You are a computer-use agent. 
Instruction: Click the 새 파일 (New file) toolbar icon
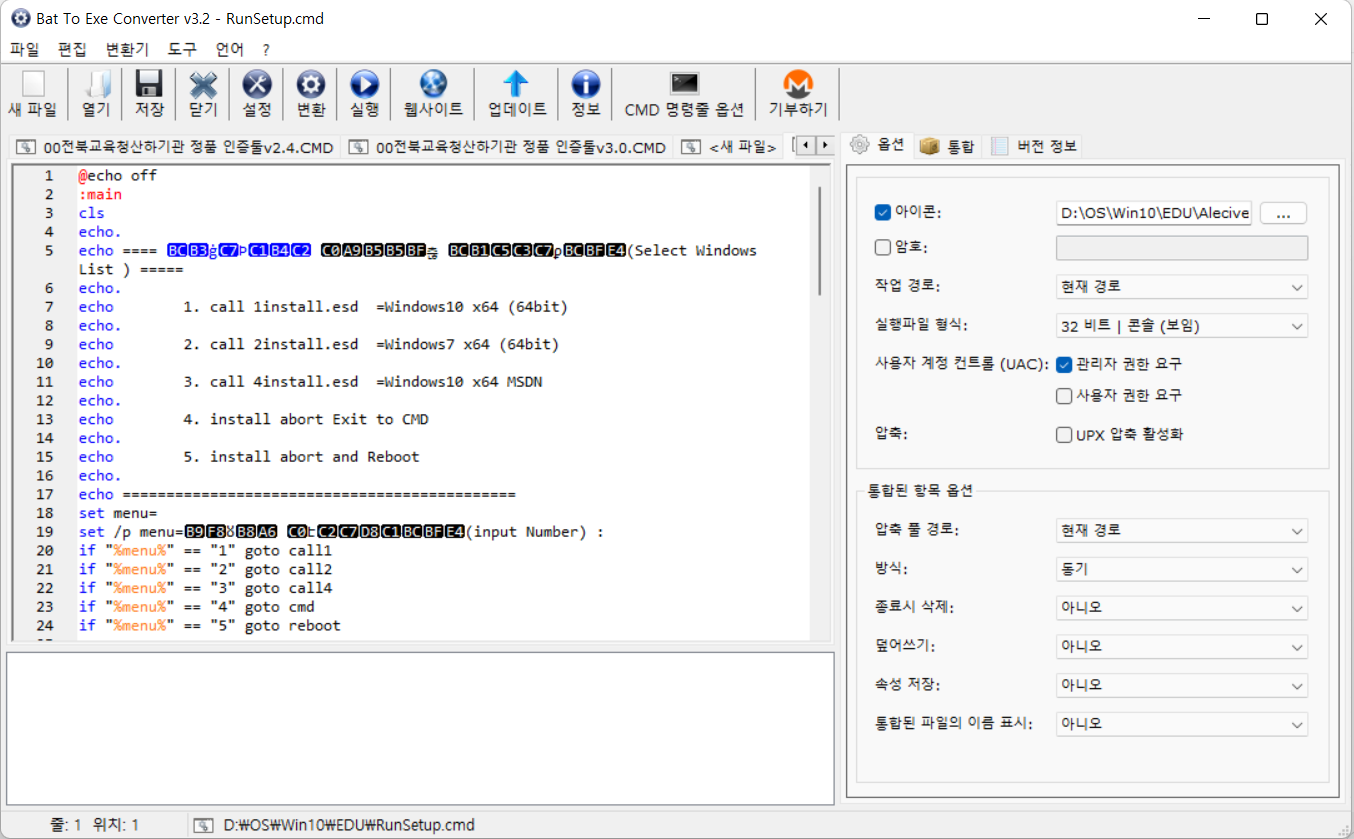(x=33, y=85)
